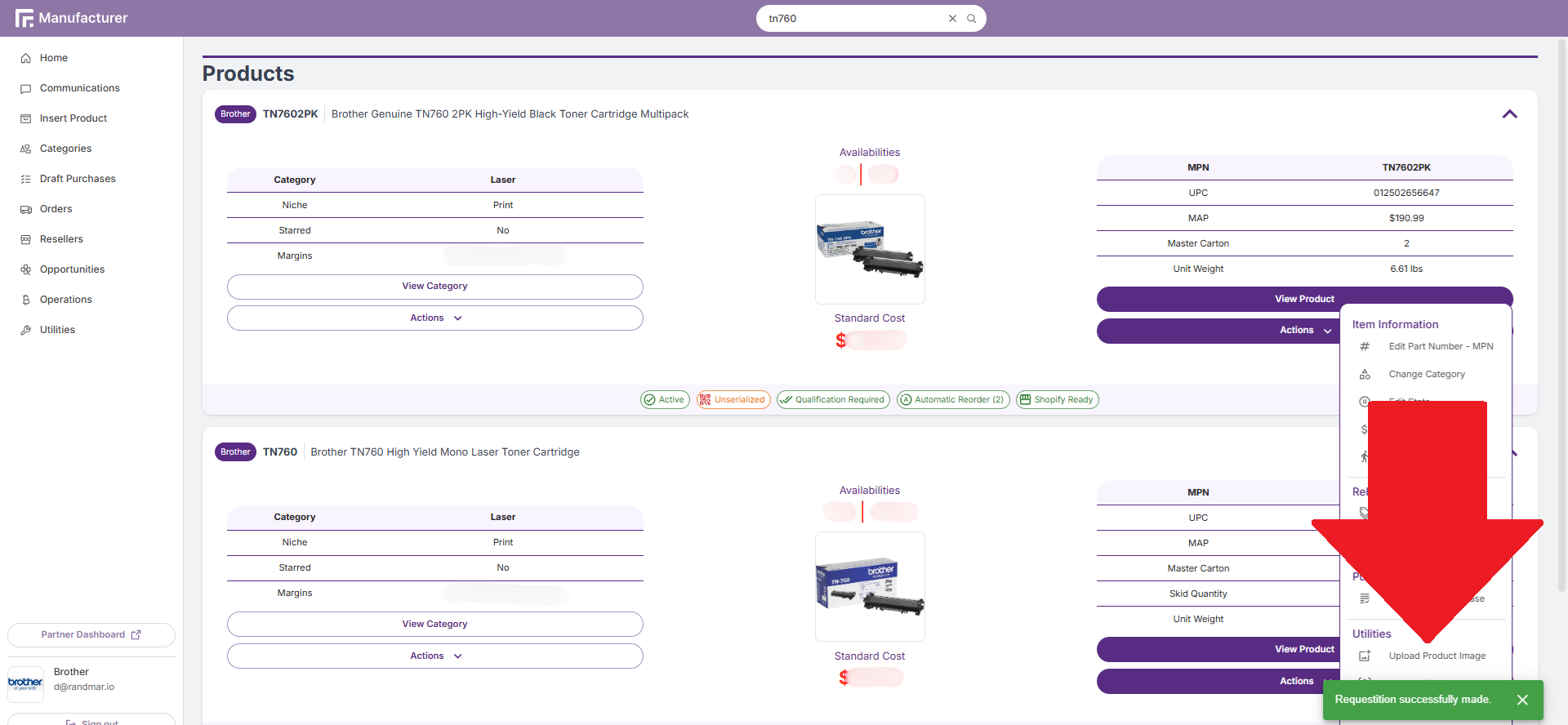Click the Manufacturer logo in header
Image resolution: width=1568 pixels, height=725 pixels.
coord(71,18)
